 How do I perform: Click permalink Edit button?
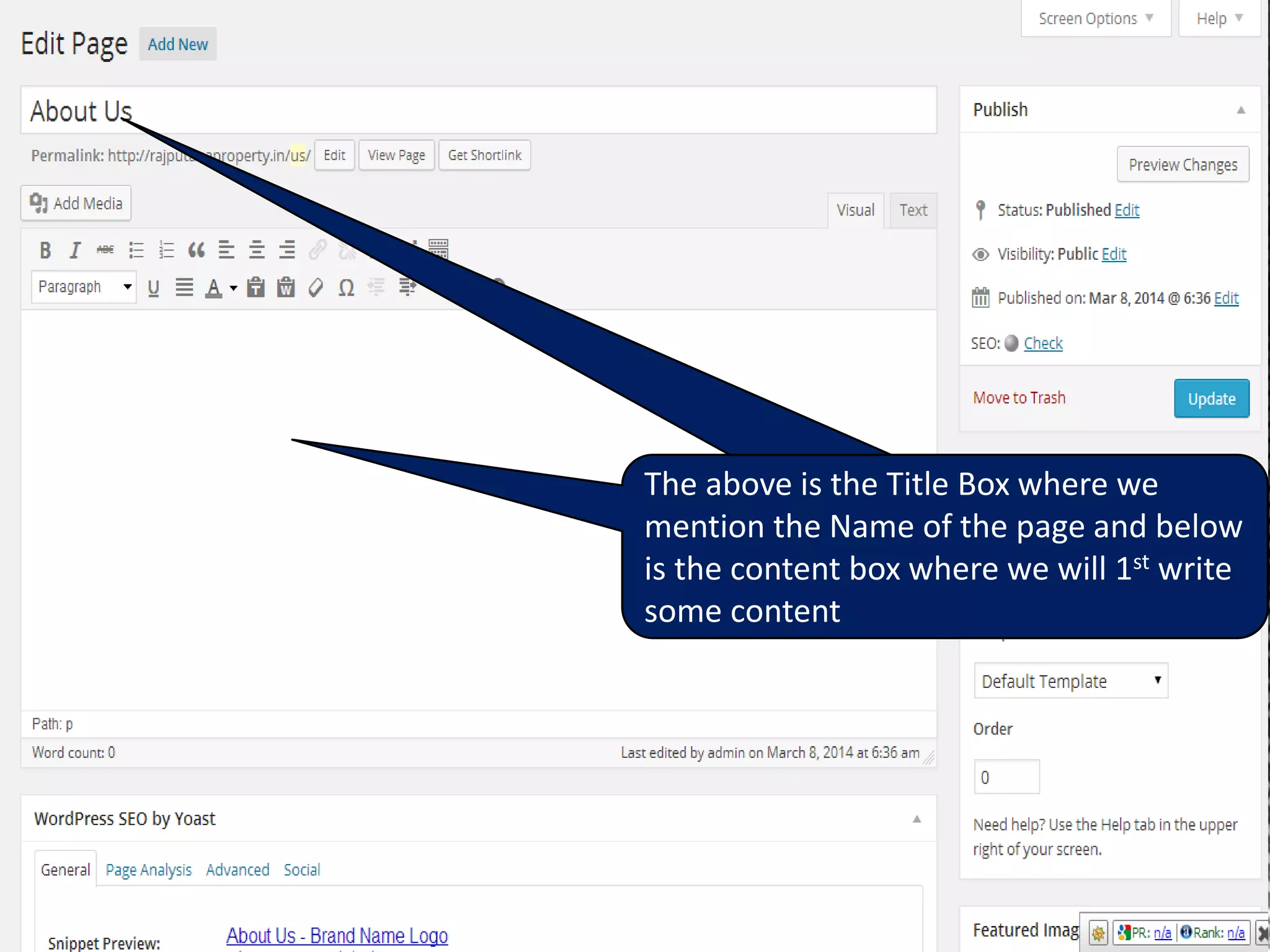[x=334, y=155]
